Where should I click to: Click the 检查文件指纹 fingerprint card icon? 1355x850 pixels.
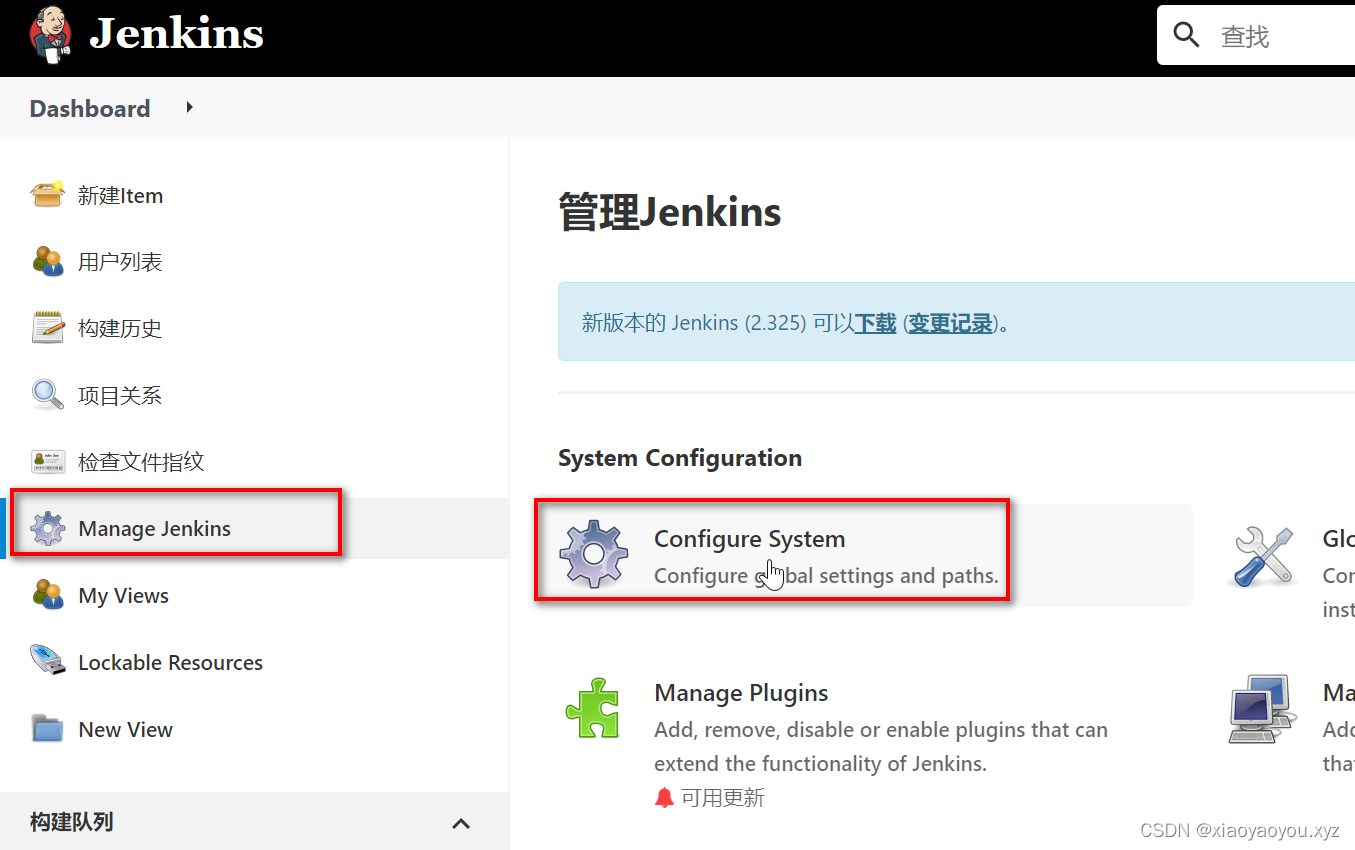(x=48, y=461)
